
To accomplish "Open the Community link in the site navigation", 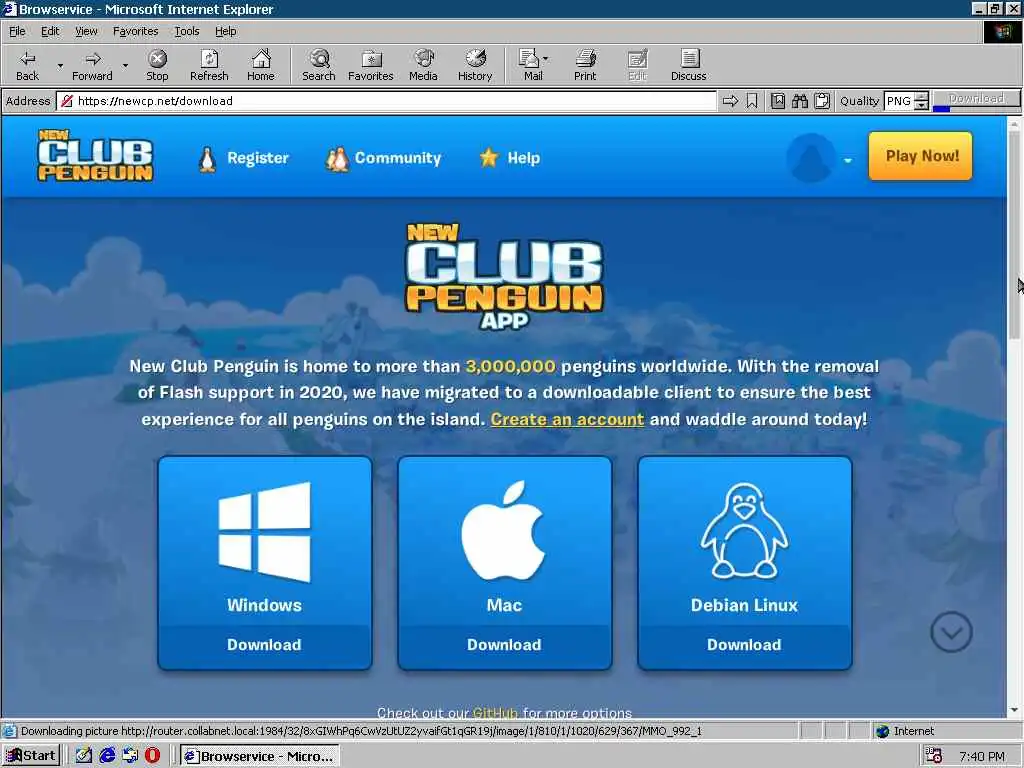I will (x=383, y=158).
